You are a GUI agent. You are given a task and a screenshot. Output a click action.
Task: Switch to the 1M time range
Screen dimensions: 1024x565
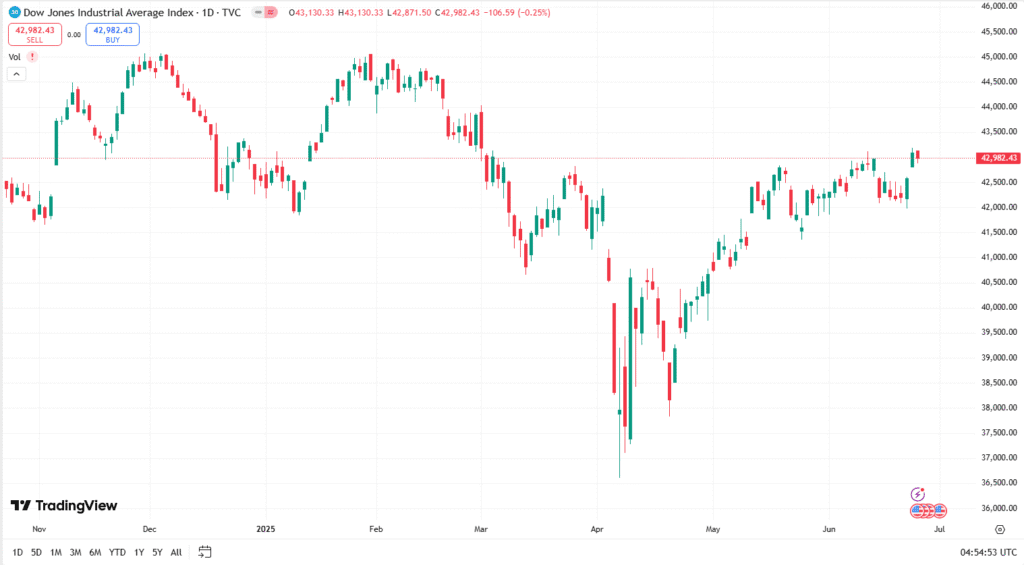[56, 552]
